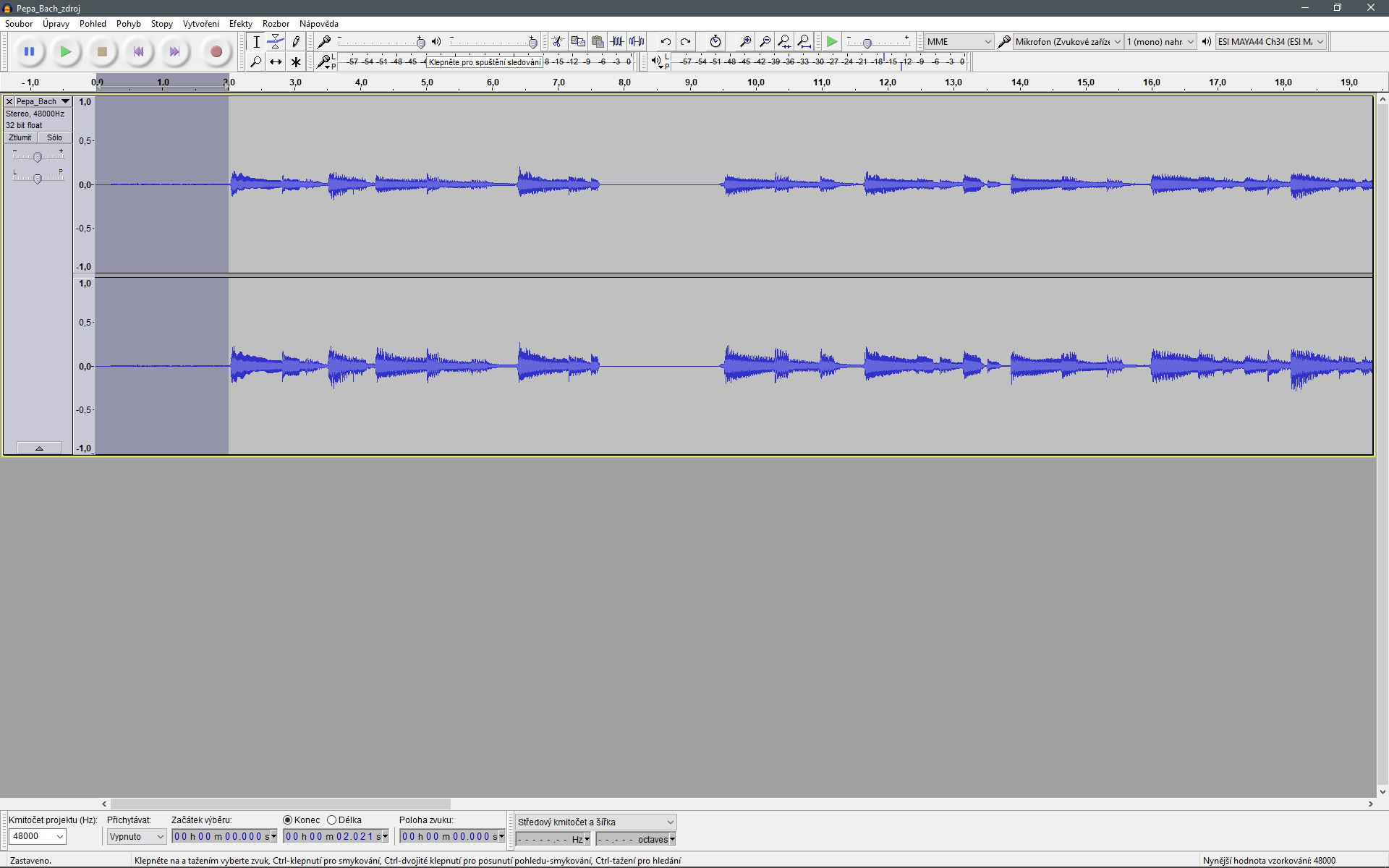Screen dimensions: 1389x868
Task: Open the Středový kmitočet a šířka dropdown
Action: 595,822
